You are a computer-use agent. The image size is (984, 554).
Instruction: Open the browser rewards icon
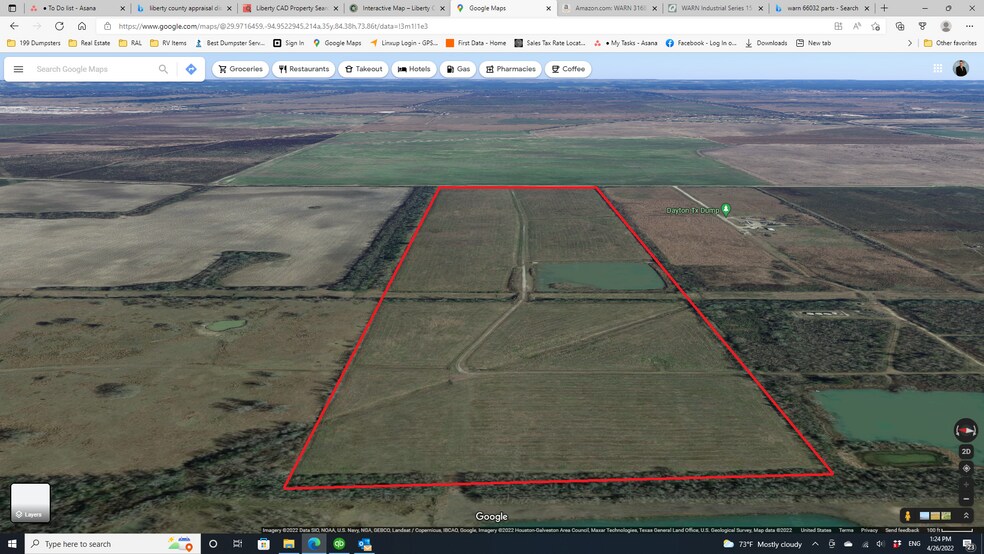point(922,26)
